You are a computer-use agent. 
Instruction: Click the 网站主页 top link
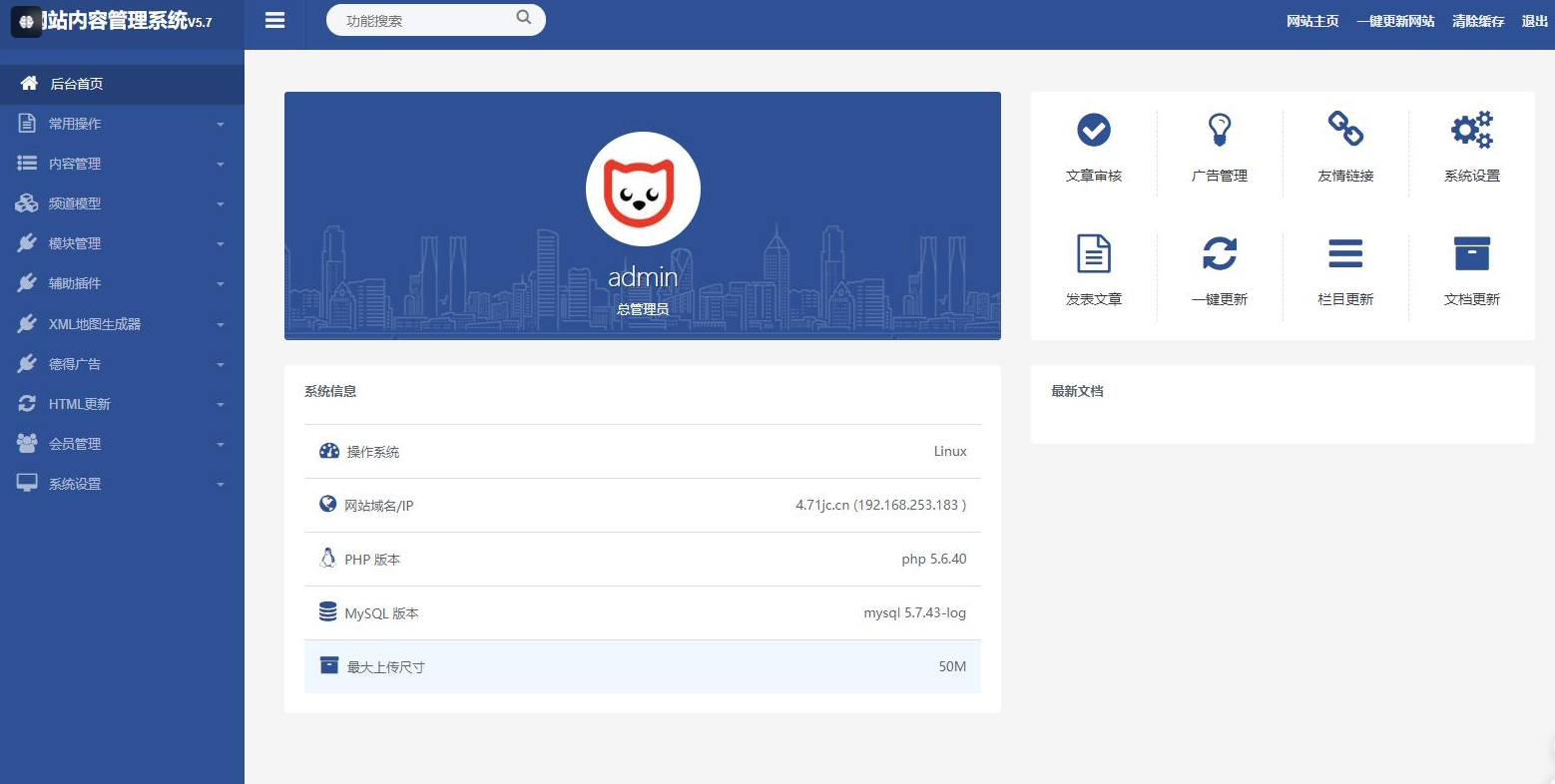coord(1311,21)
